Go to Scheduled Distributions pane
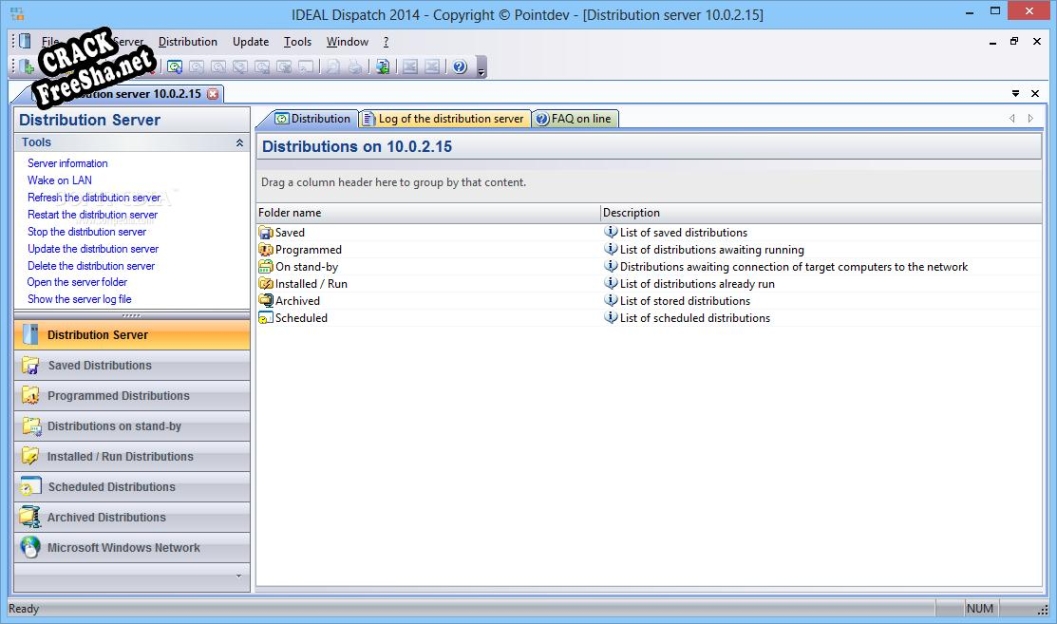The image size is (1057, 624). (x=111, y=487)
